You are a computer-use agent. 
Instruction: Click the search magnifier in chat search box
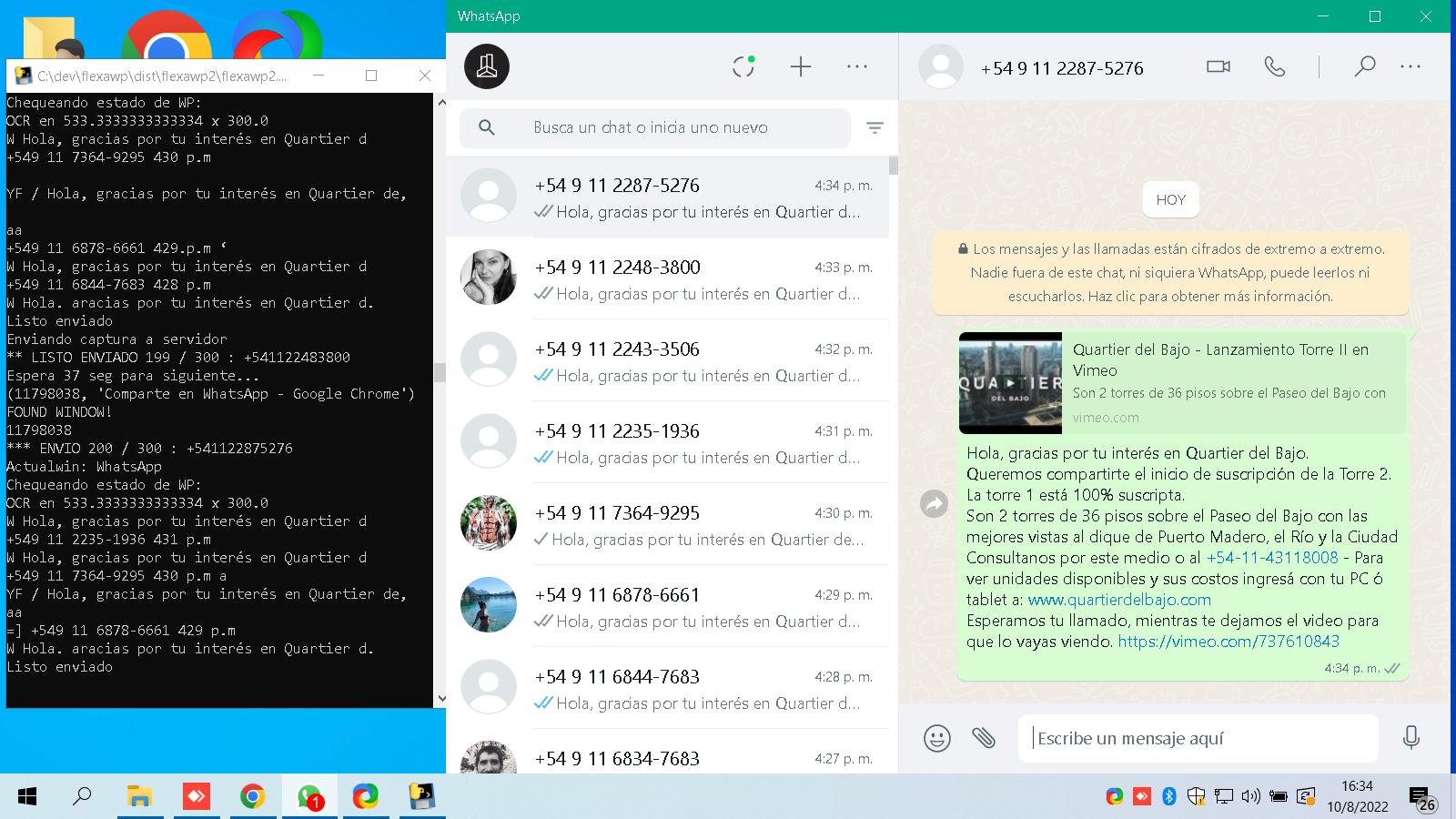(487, 128)
